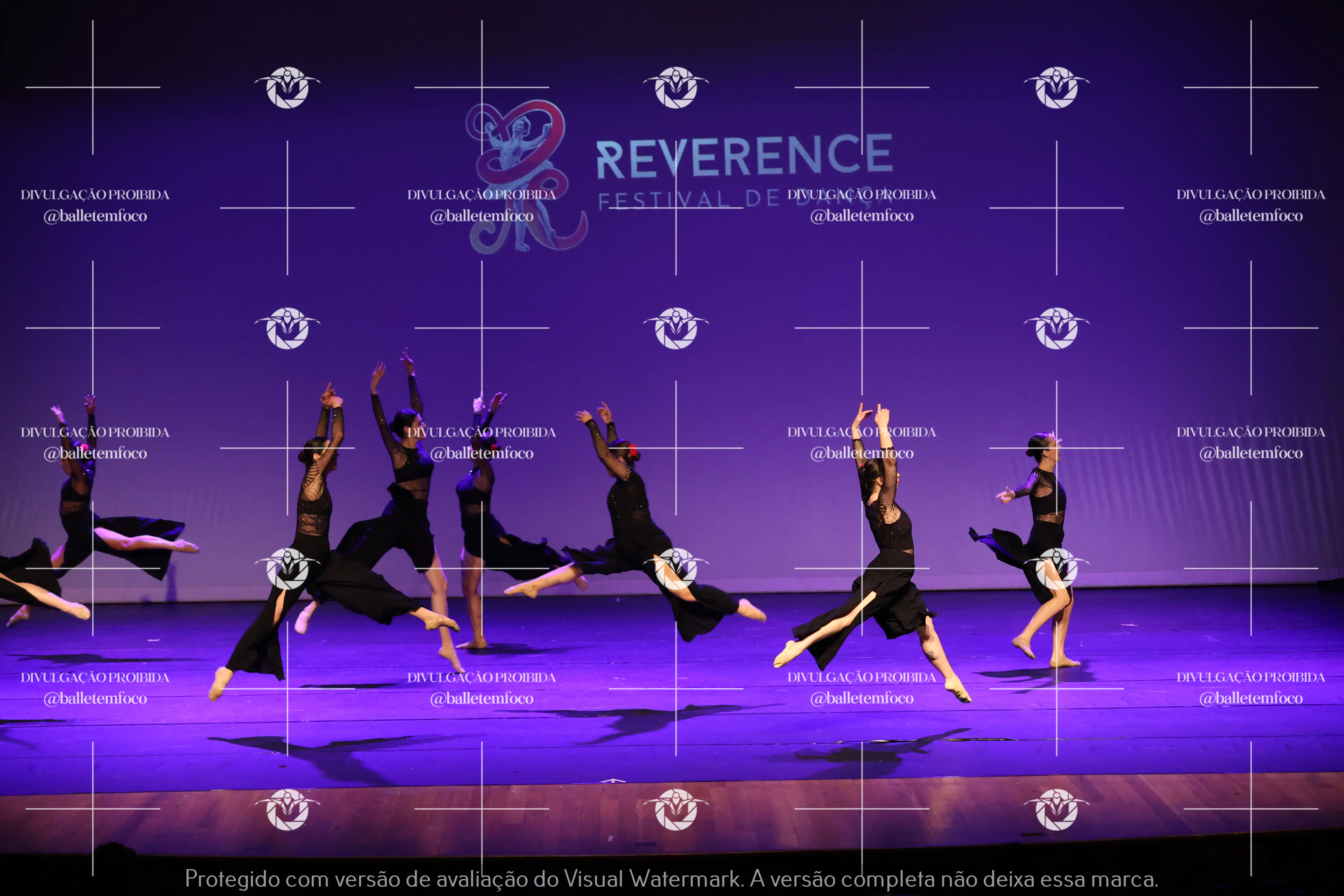This screenshot has width=1344, height=896.
Task: Click bottom-left watermark logo on the wooden floor
Action: [x=287, y=809]
